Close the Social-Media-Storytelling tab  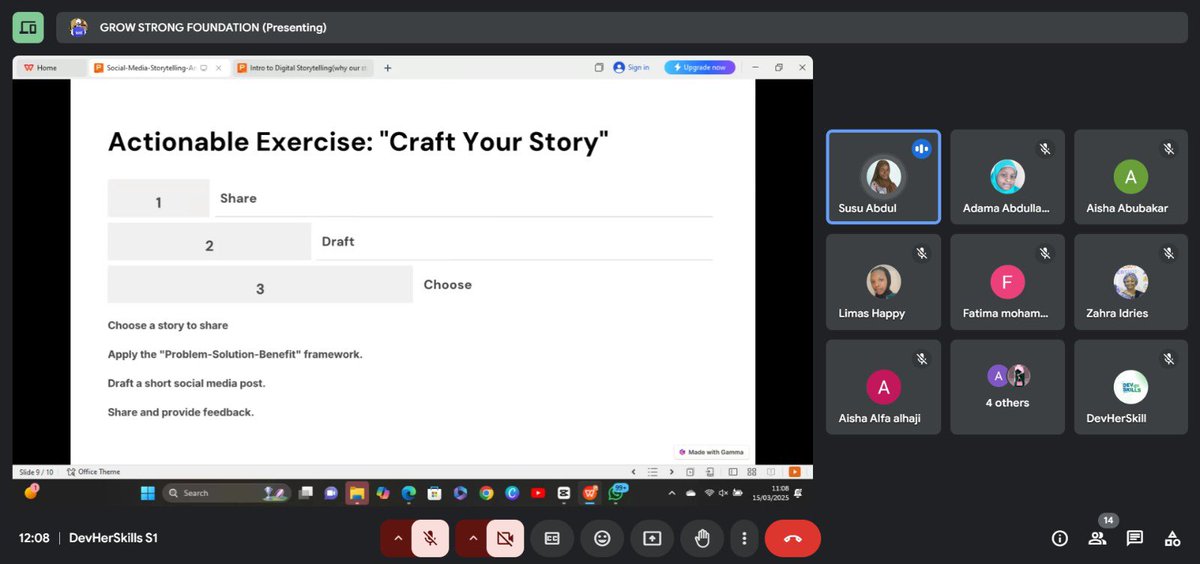(x=218, y=68)
